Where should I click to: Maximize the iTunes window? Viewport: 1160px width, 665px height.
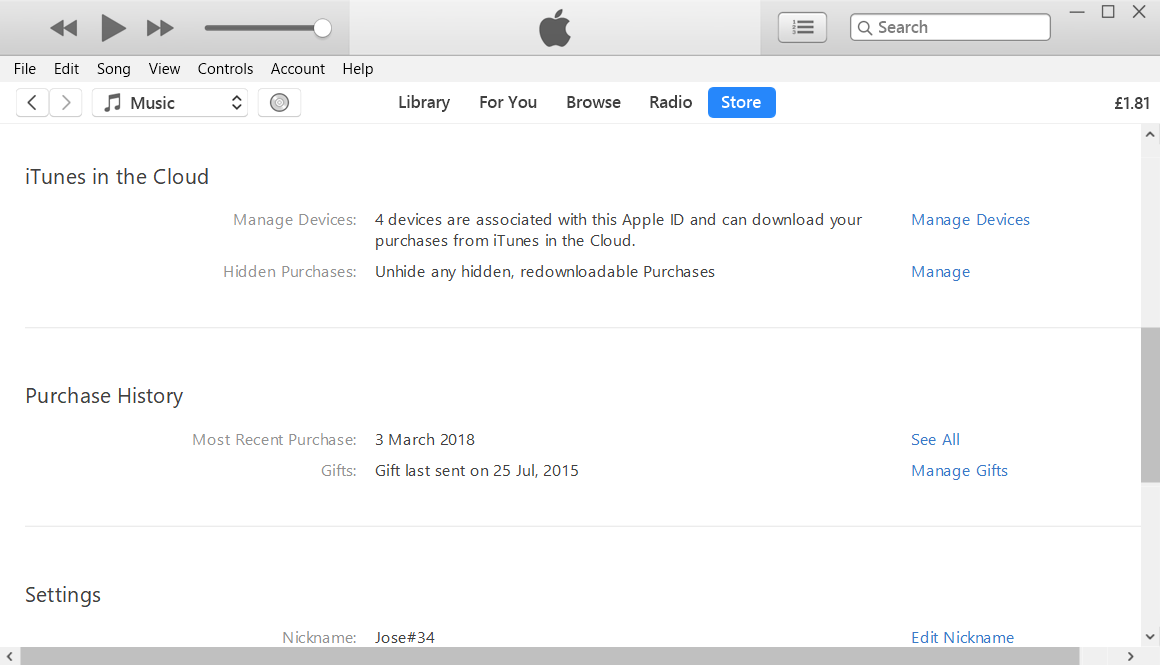click(1108, 12)
